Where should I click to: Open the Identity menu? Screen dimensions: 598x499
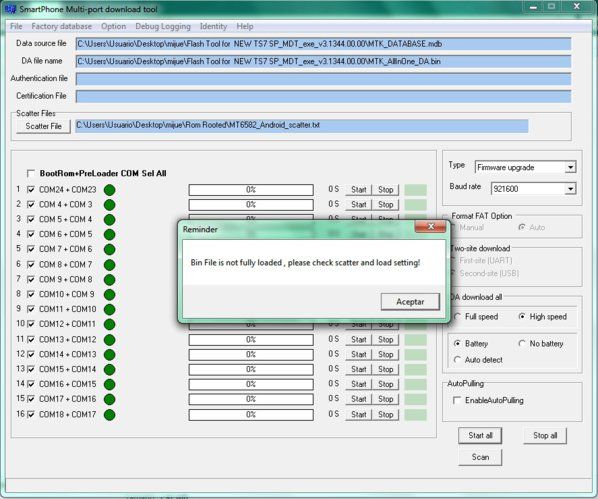(x=213, y=26)
